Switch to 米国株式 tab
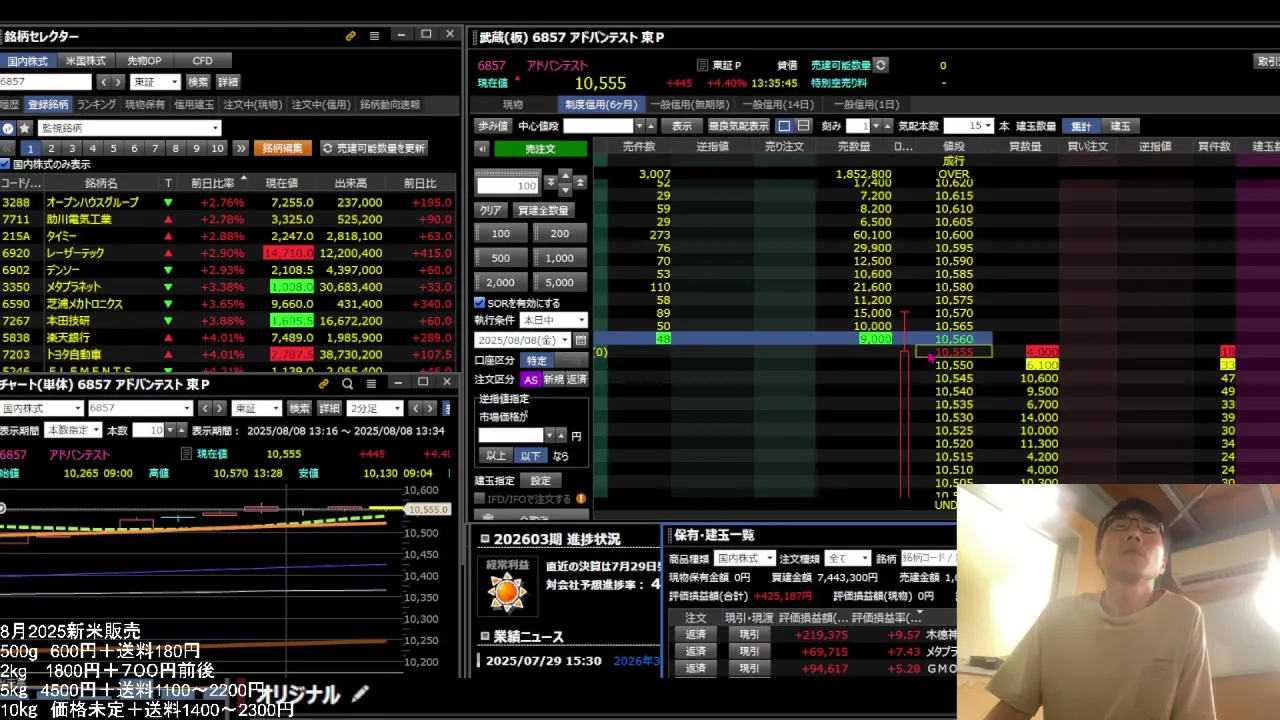This screenshot has height=720, width=1280. point(86,60)
